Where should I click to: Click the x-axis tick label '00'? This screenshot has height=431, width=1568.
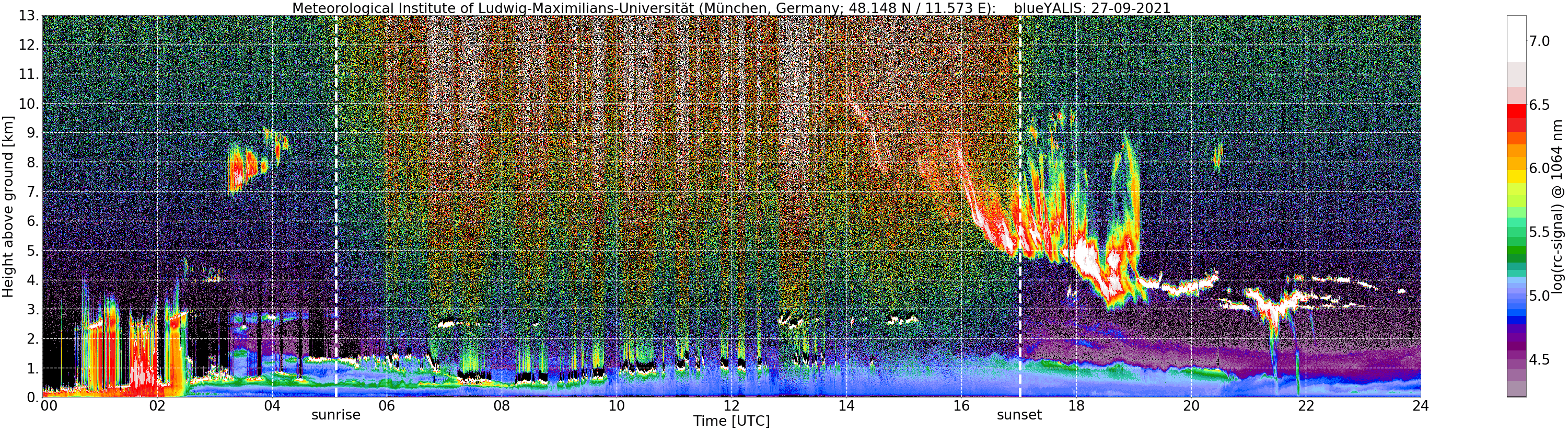coord(48,406)
